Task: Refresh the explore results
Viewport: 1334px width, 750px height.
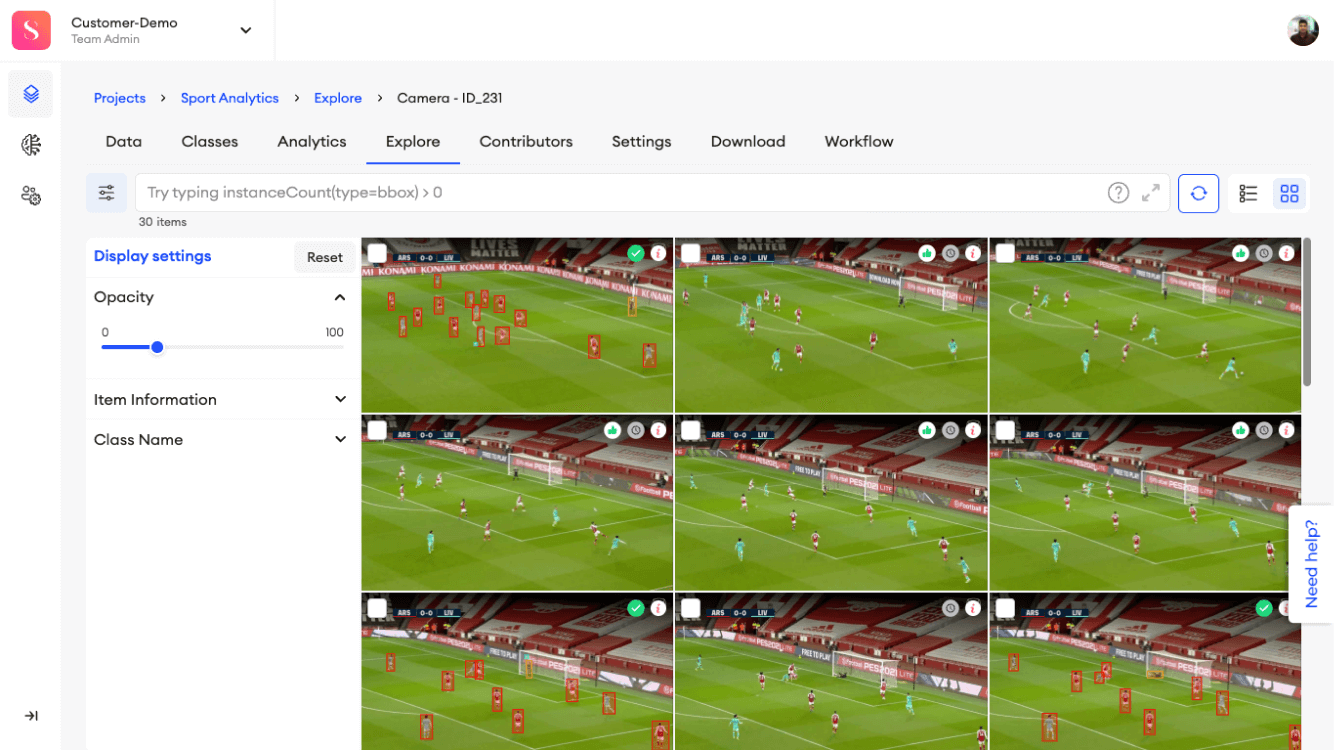Action: (x=1198, y=193)
